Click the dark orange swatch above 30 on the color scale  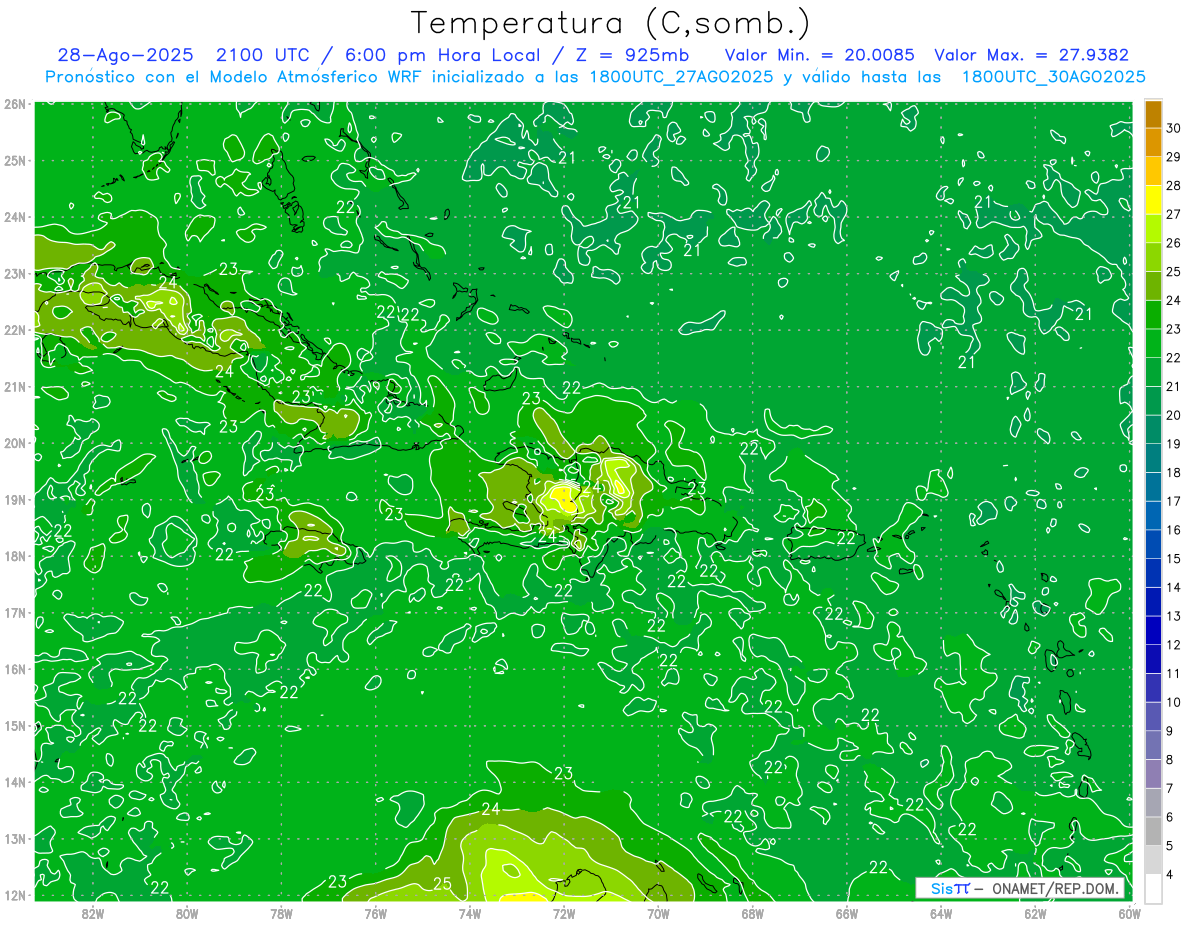(x=1153, y=114)
